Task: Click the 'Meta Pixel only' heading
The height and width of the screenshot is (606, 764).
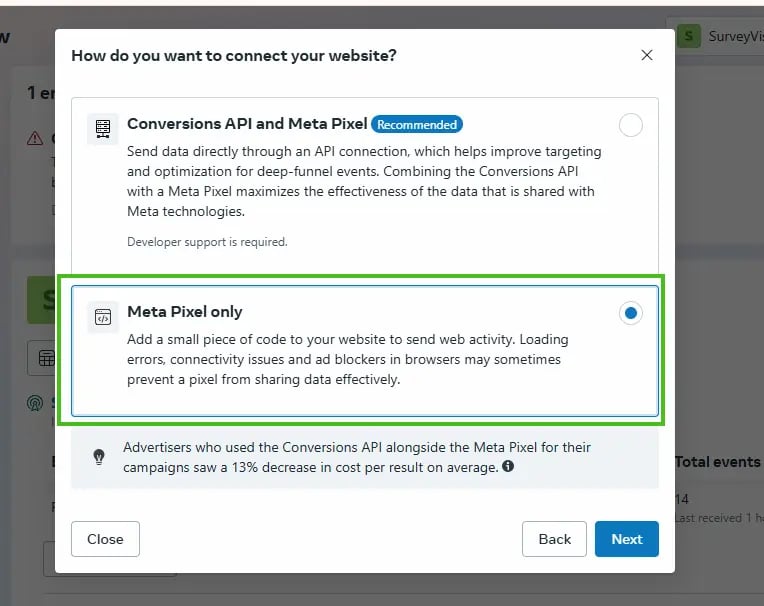Action: (185, 312)
